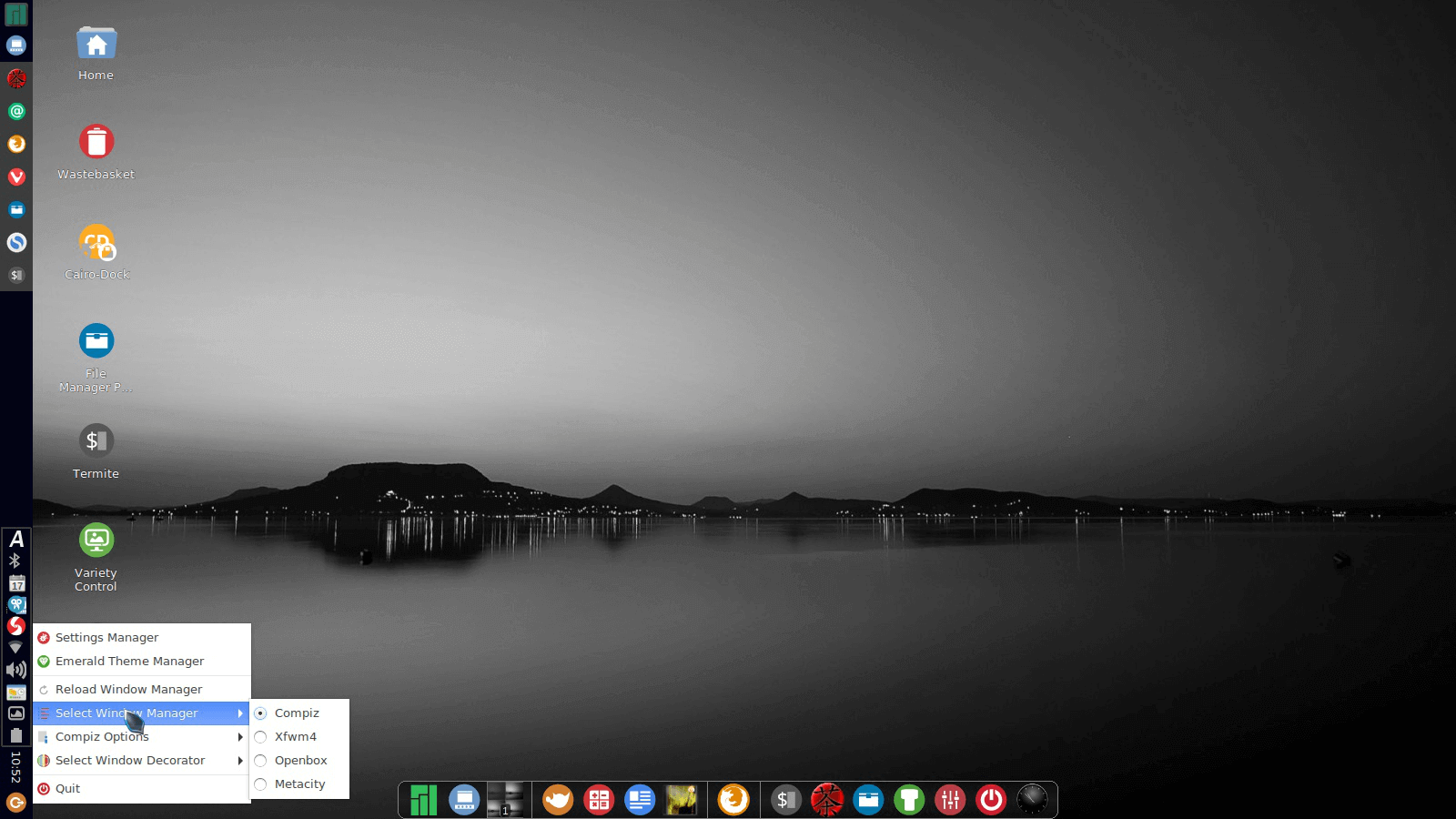The height and width of the screenshot is (819, 1456).
Task: Choose Openbox as the window manager
Action: pos(300,761)
